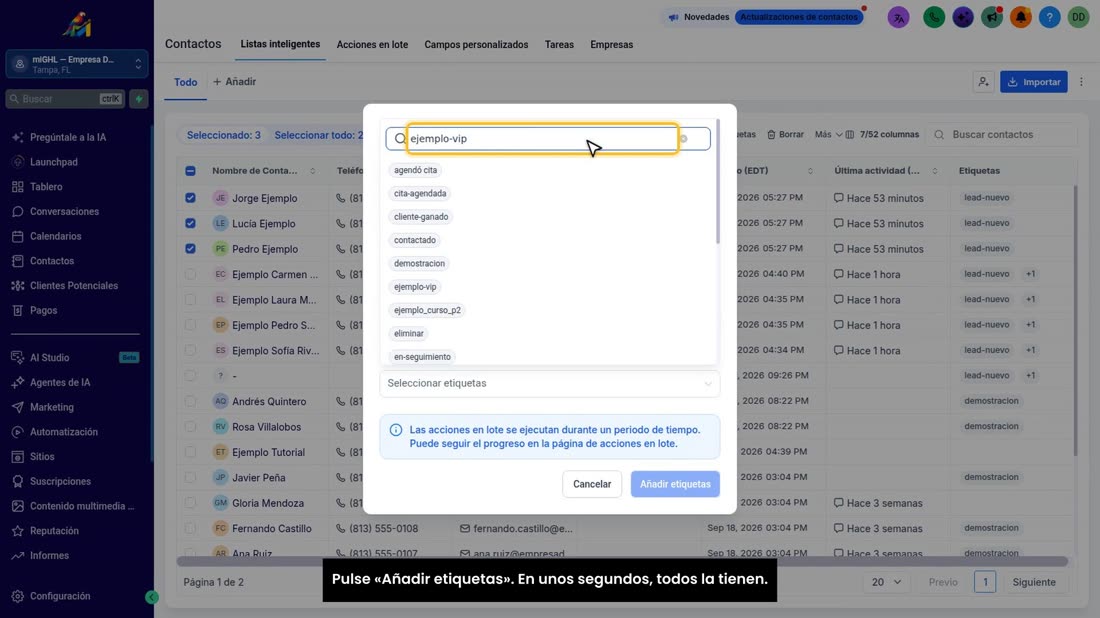
Task: Toggle the header select-all checkbox
Action: click(x=190, y=170)
